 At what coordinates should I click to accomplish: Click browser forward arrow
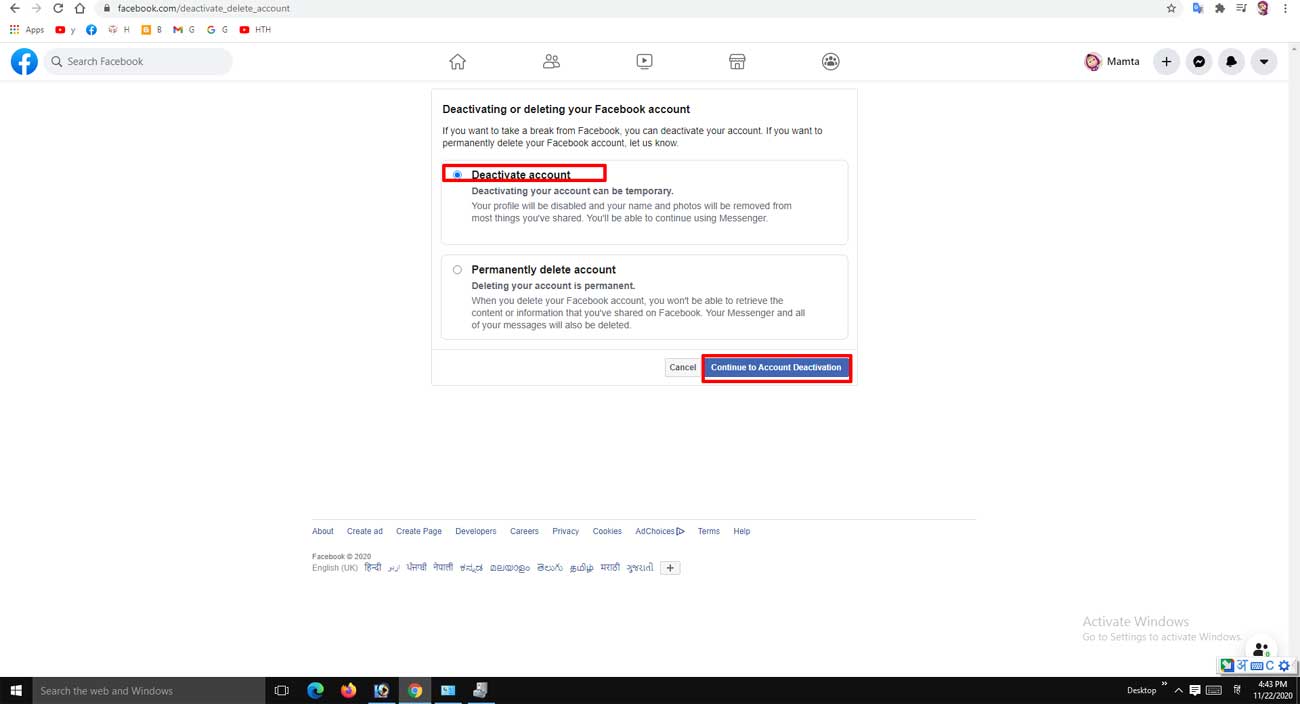tap(37, 8)
